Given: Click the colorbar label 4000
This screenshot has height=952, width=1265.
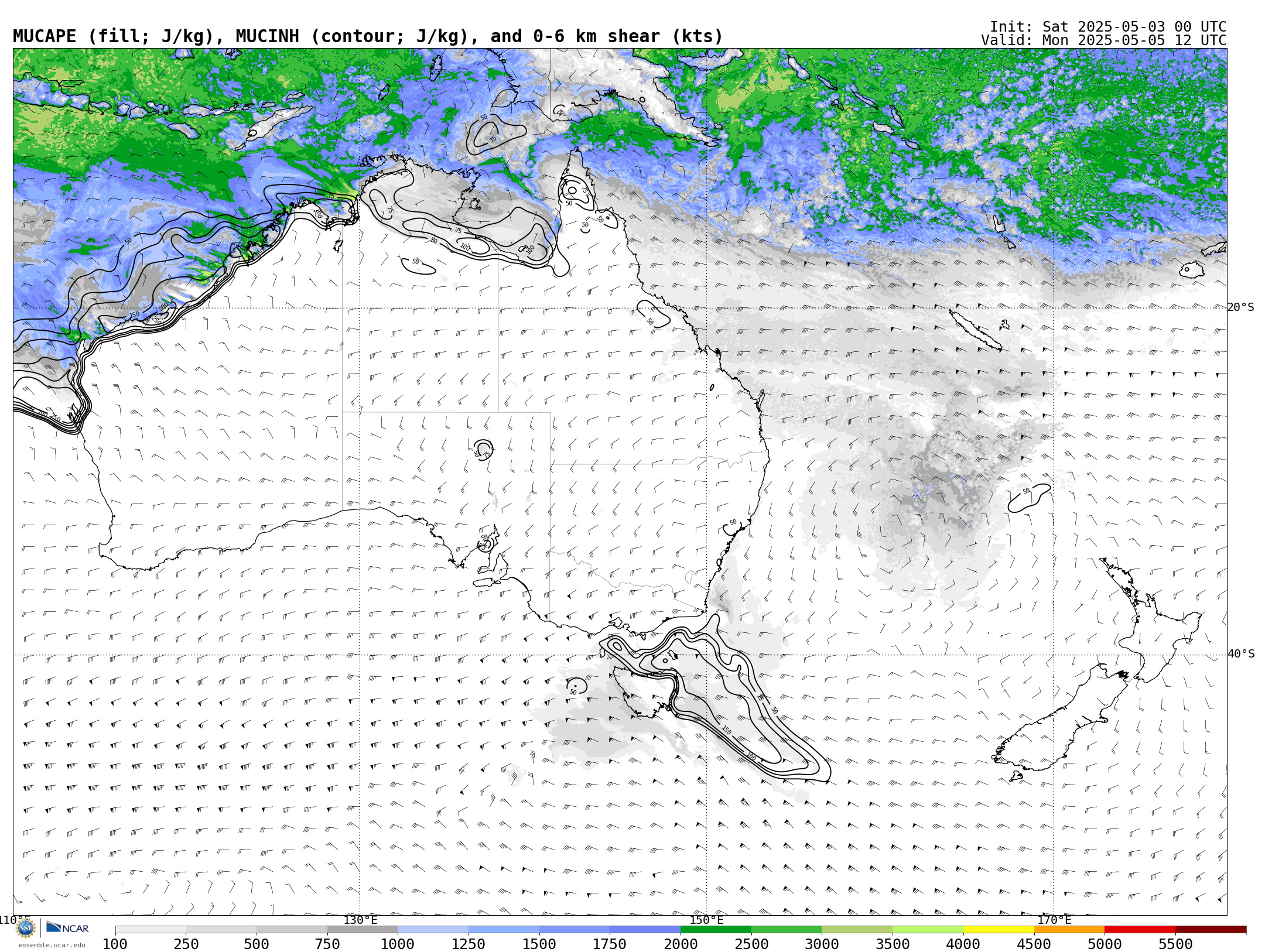Looking at the screenshot, I should [x=963, y=944].
